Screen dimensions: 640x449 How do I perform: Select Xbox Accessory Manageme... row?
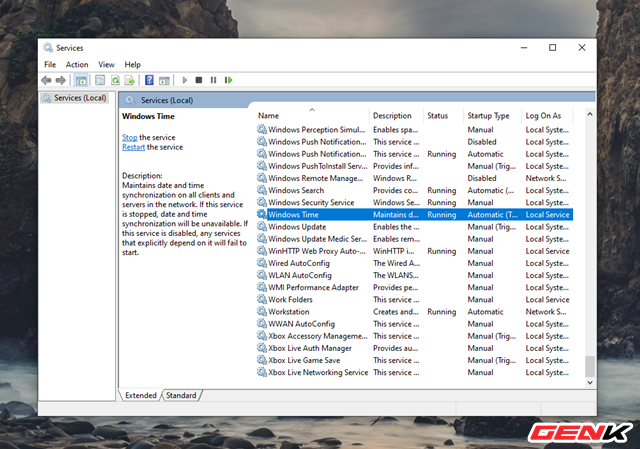pyautogui.click(x=414, y=336)
